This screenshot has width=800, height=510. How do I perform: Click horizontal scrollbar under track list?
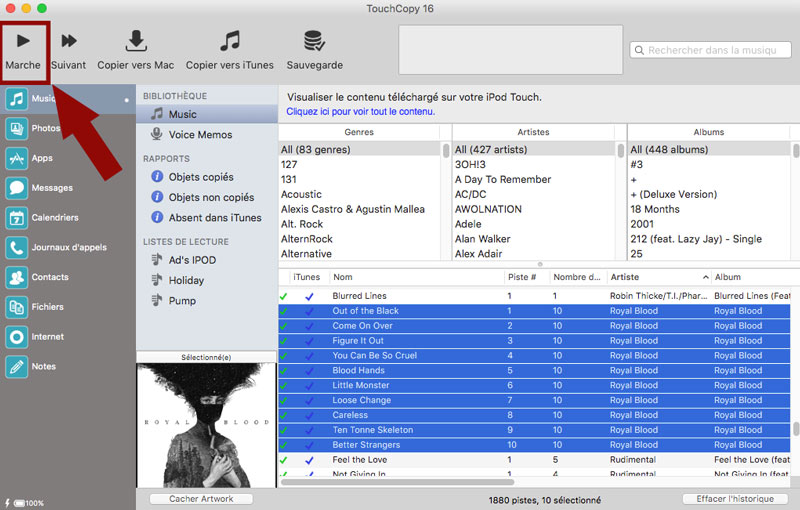(x=397, y=481)
